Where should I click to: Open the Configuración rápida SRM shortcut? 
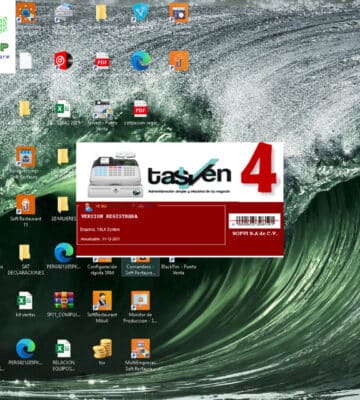pos(102,267)
